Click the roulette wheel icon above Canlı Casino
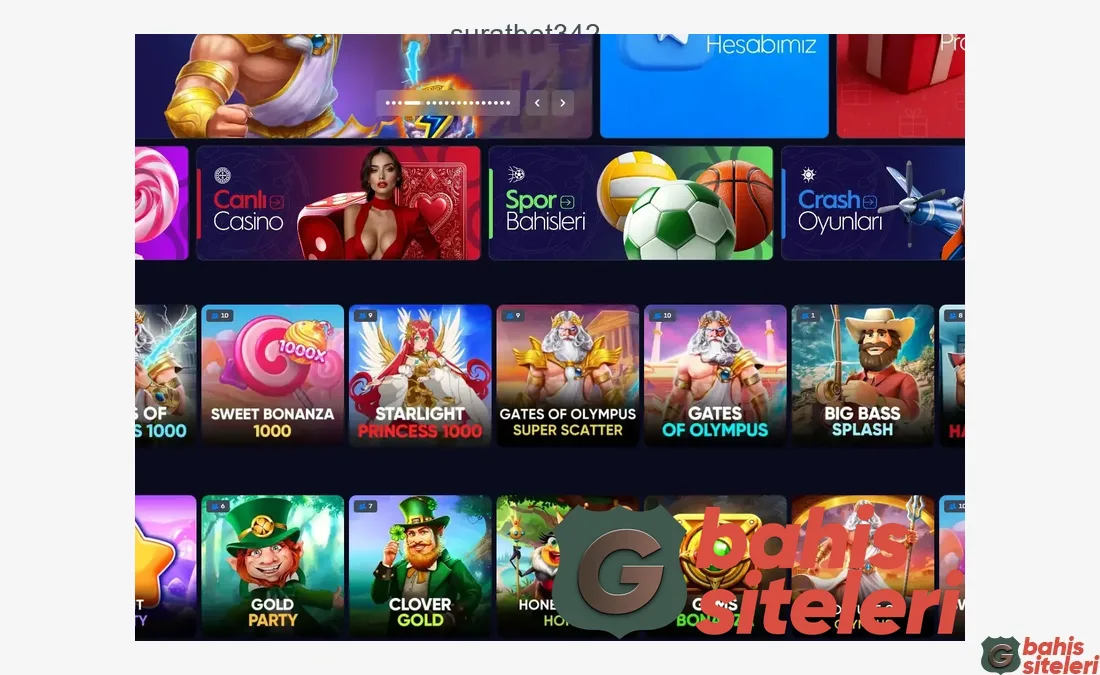1100x675 pixels. coord(222,175)
